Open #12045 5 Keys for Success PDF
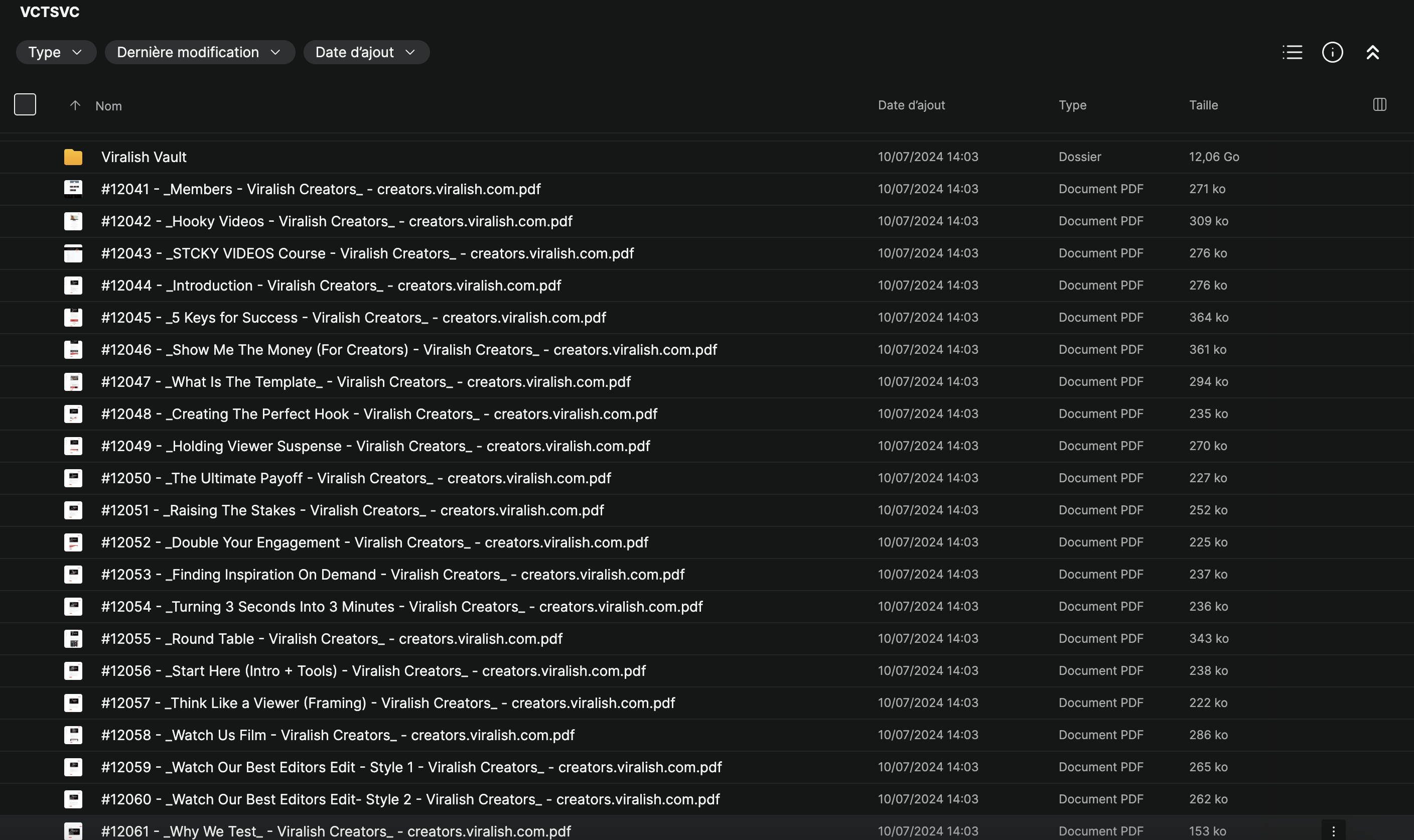This screenshot has width=1414, height=840. coord(353,318)
